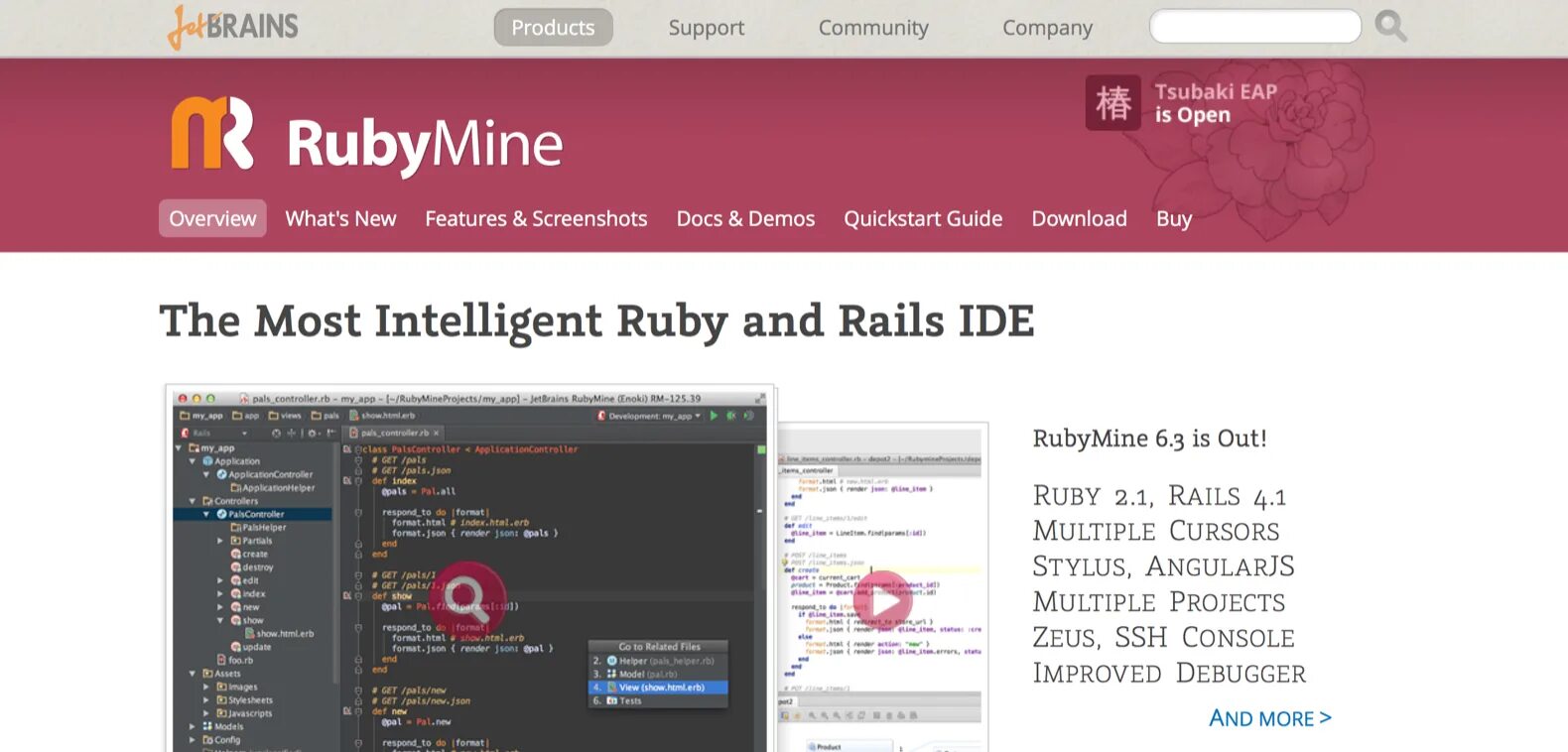The height and width of the screenshot is (752, 1568).
Task: Open Features & Screenshots tab
Action: (x=536, y=218)
